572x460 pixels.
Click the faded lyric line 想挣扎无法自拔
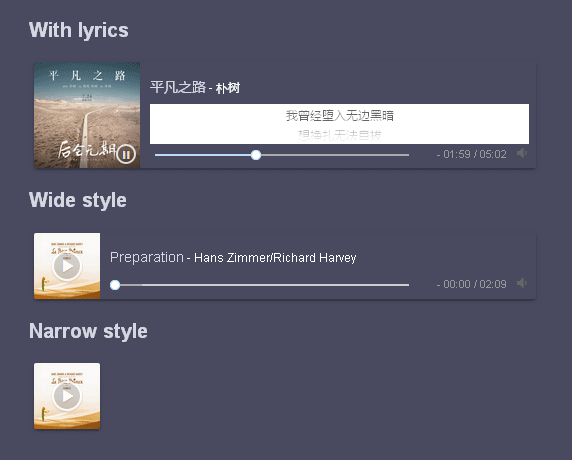[x=340, y=135]
